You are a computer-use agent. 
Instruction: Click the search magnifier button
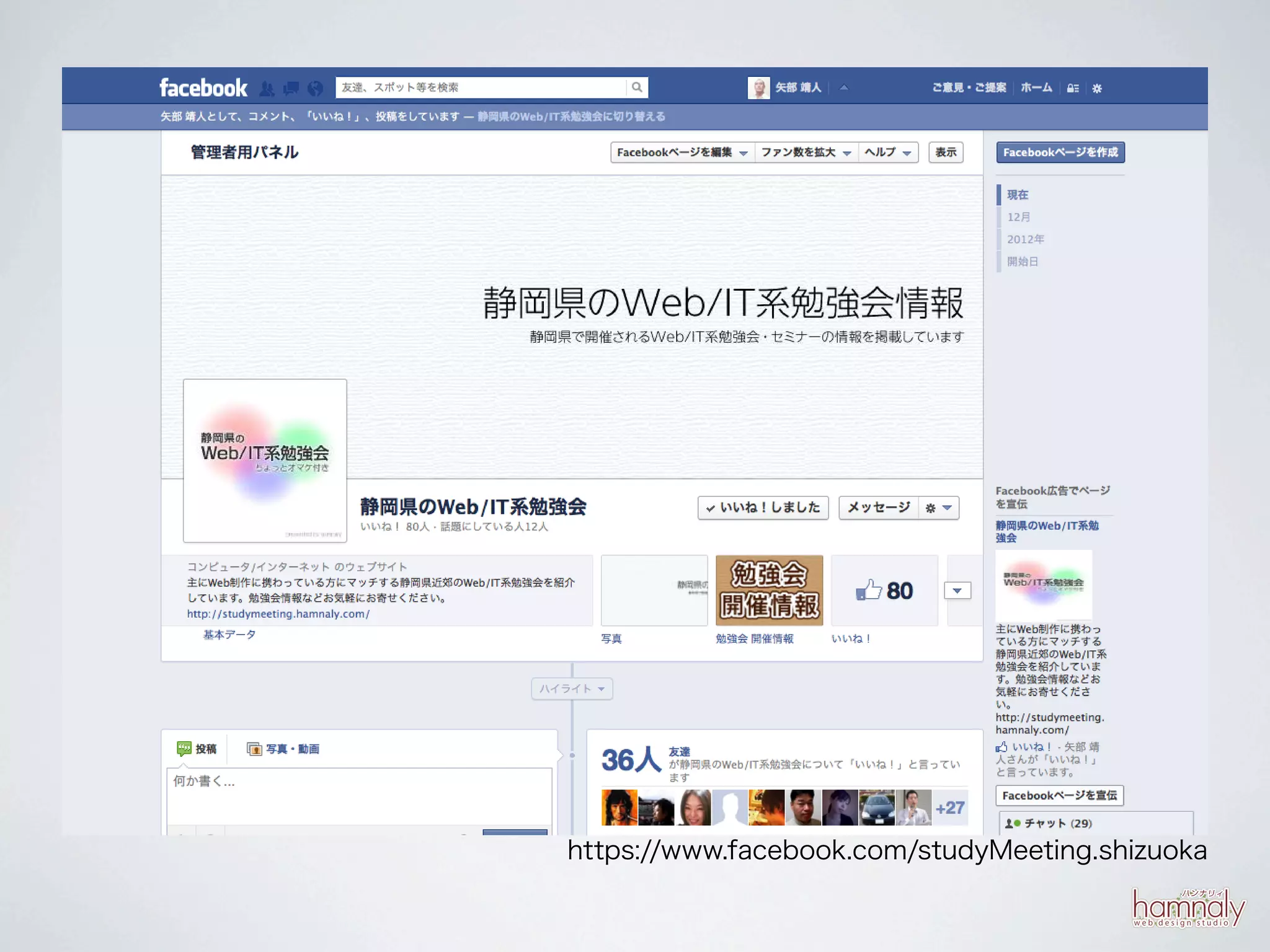click(637, 87)
